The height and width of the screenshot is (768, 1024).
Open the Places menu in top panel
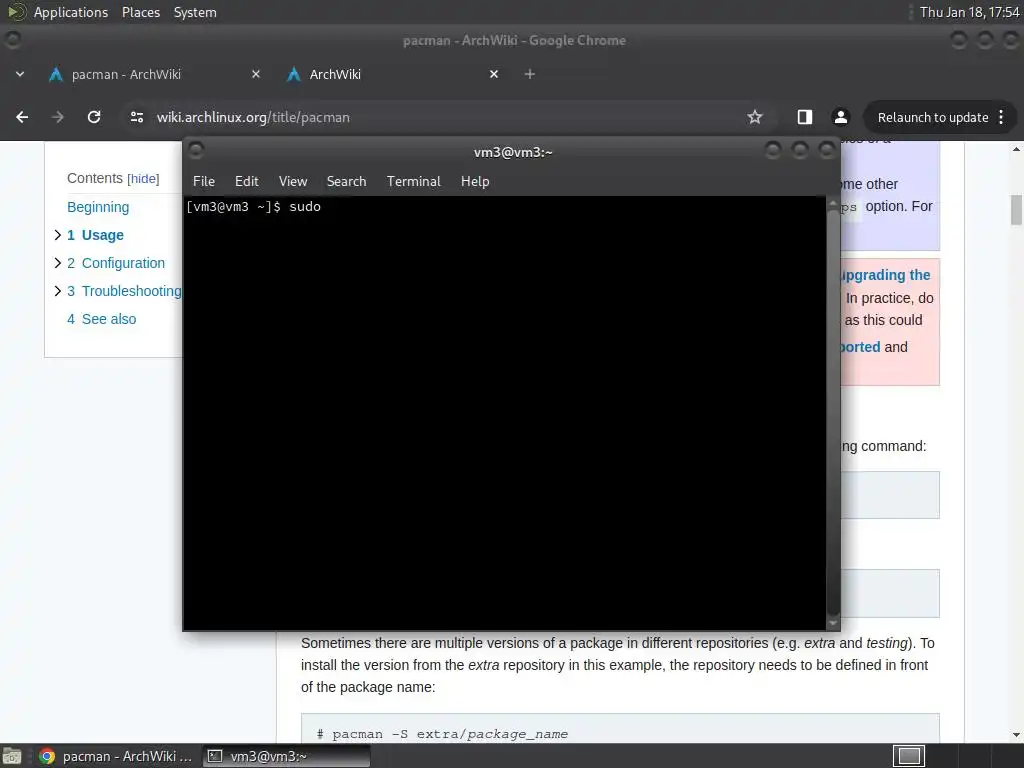tap(140, 12)
